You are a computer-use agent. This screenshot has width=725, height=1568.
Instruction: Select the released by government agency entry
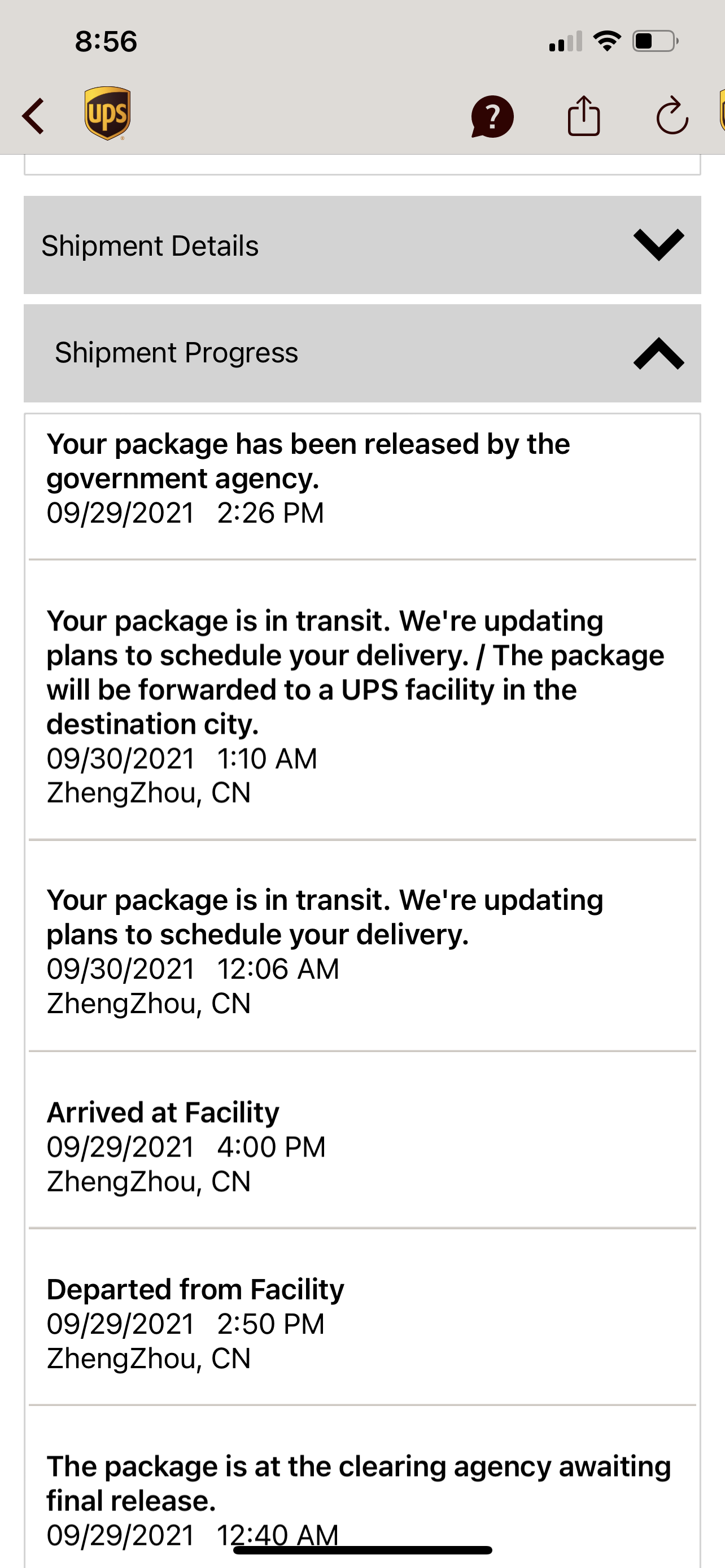point(308,478)
